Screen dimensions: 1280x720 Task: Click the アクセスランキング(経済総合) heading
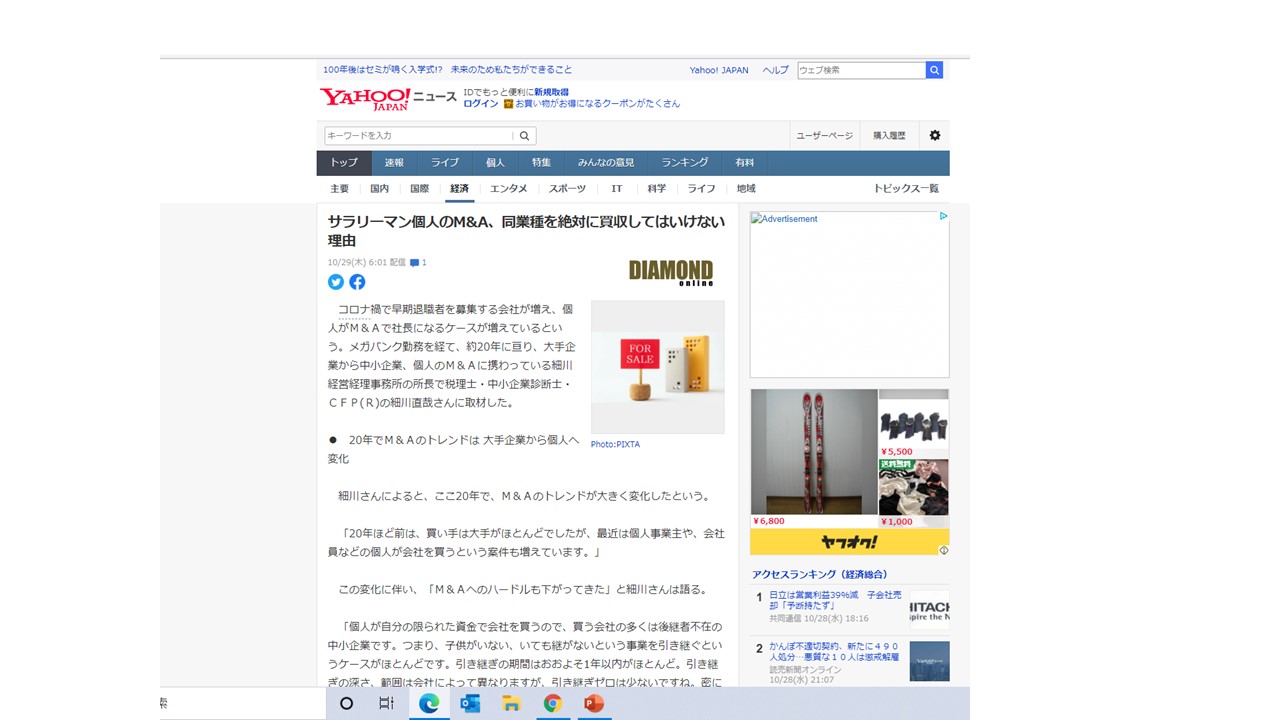point(820,574)
